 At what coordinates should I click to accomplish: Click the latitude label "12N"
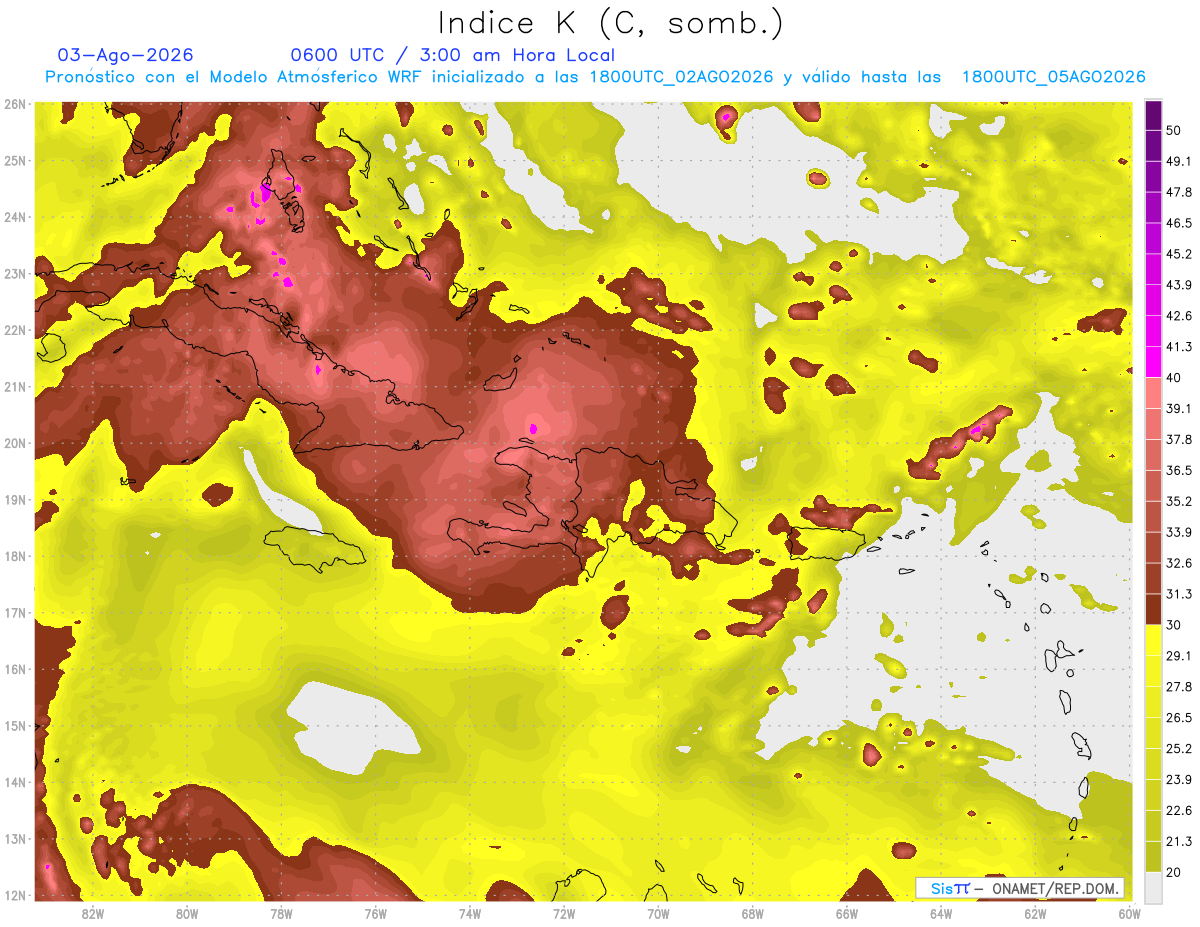(x=15, y=895)
